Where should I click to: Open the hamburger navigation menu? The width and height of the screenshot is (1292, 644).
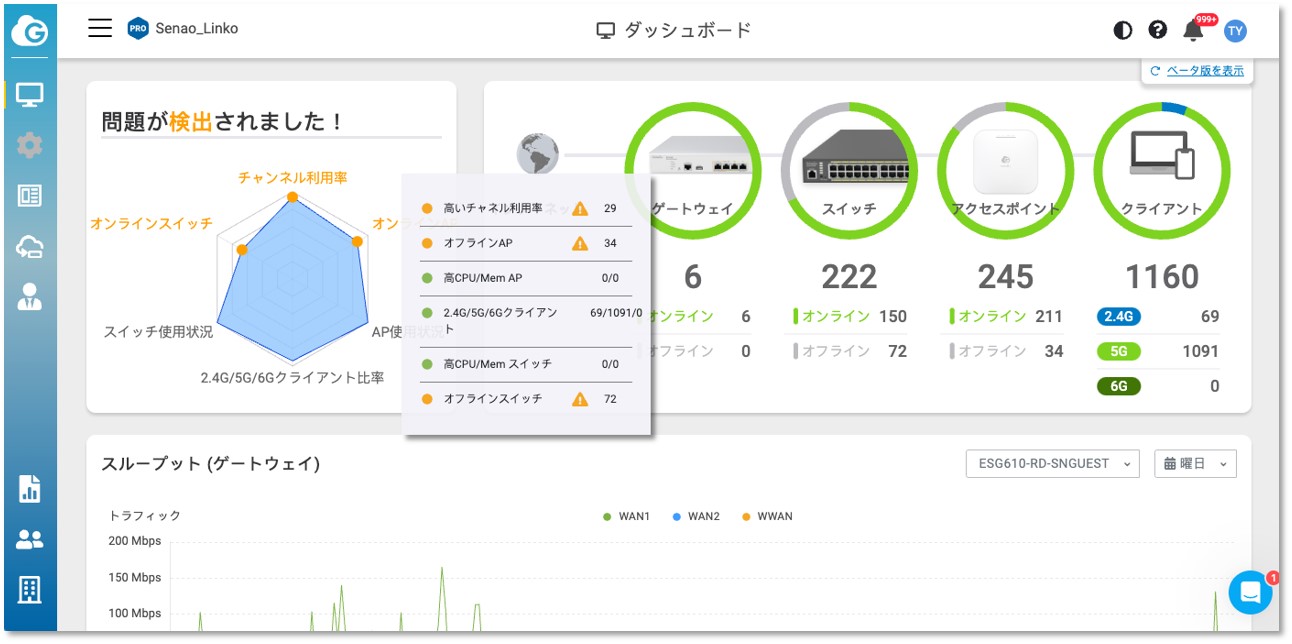(100, 28)
